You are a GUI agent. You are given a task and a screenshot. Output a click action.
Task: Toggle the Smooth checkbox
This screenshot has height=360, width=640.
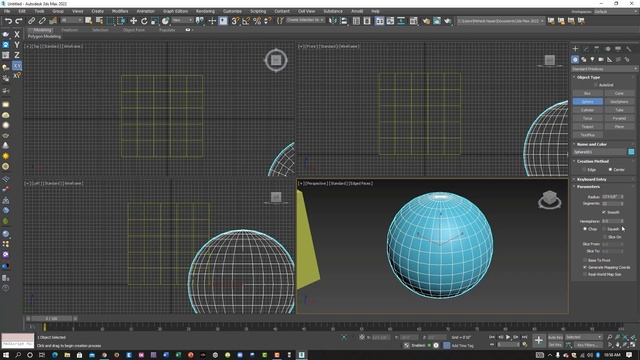pyautogui.click(x=604, y=212)
